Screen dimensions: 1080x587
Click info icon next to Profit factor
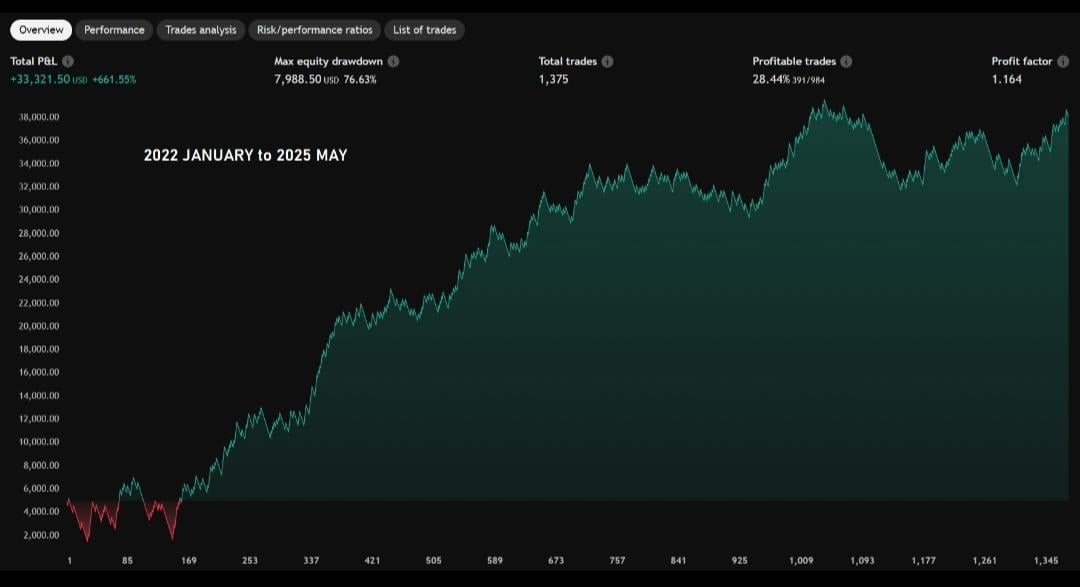[1063, 61]
